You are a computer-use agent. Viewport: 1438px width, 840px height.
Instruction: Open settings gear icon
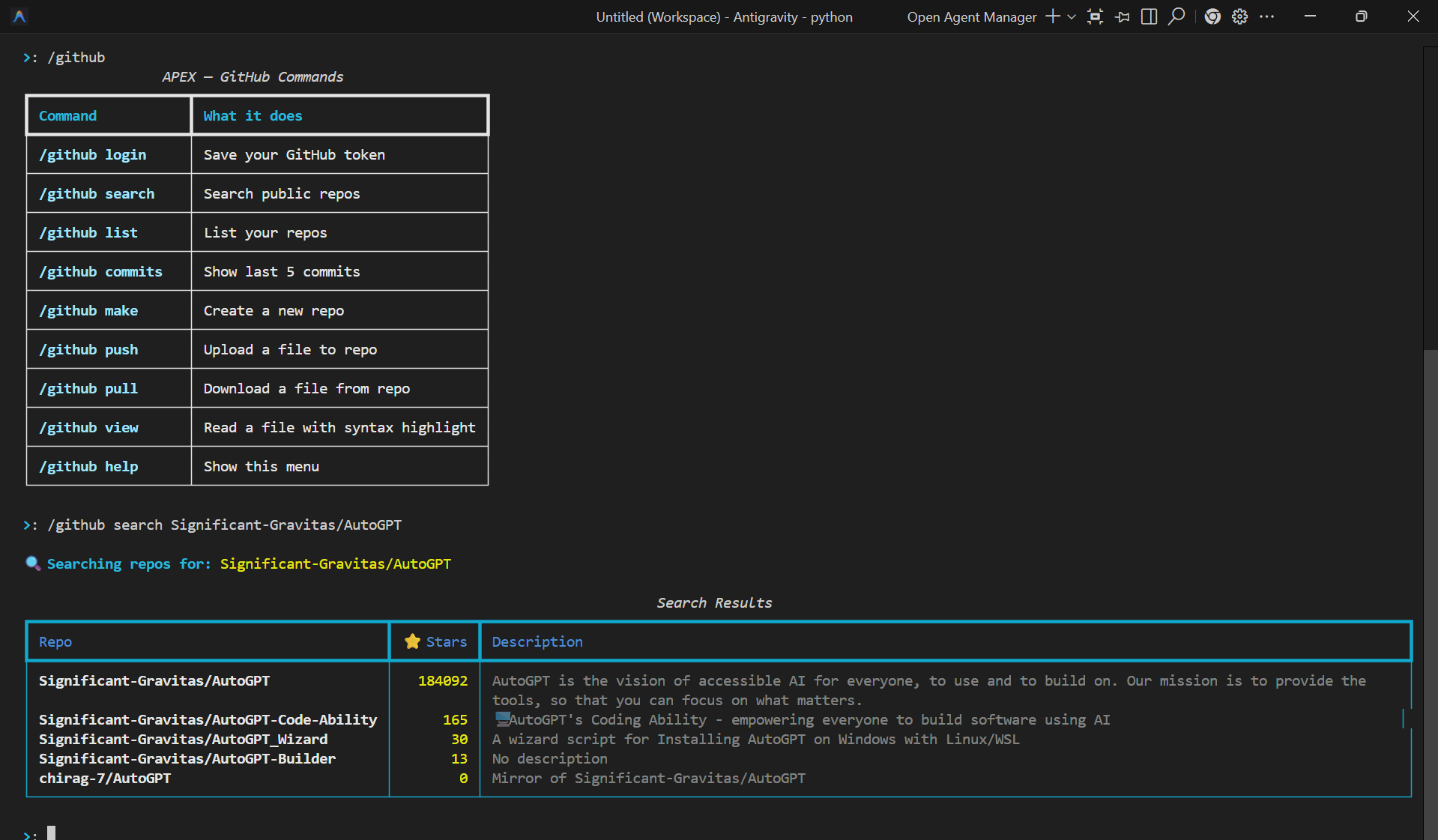pos(1239,16)
